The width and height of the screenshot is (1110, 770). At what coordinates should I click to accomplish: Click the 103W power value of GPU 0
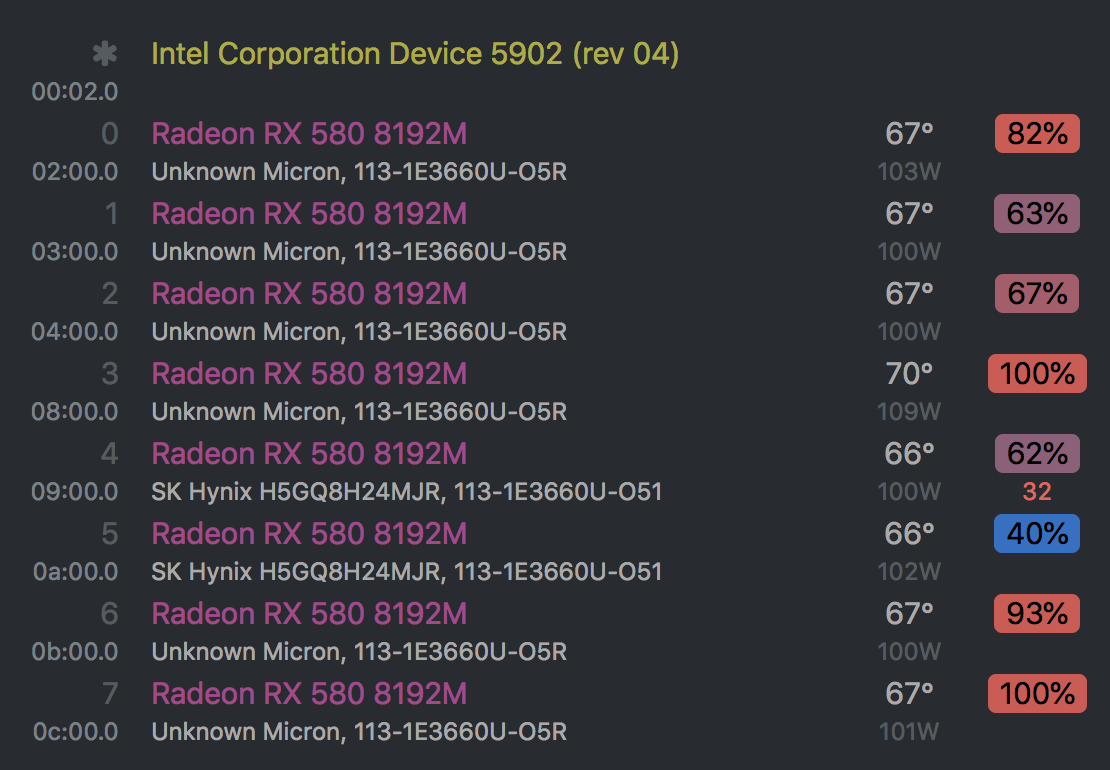tap(909, 172)
